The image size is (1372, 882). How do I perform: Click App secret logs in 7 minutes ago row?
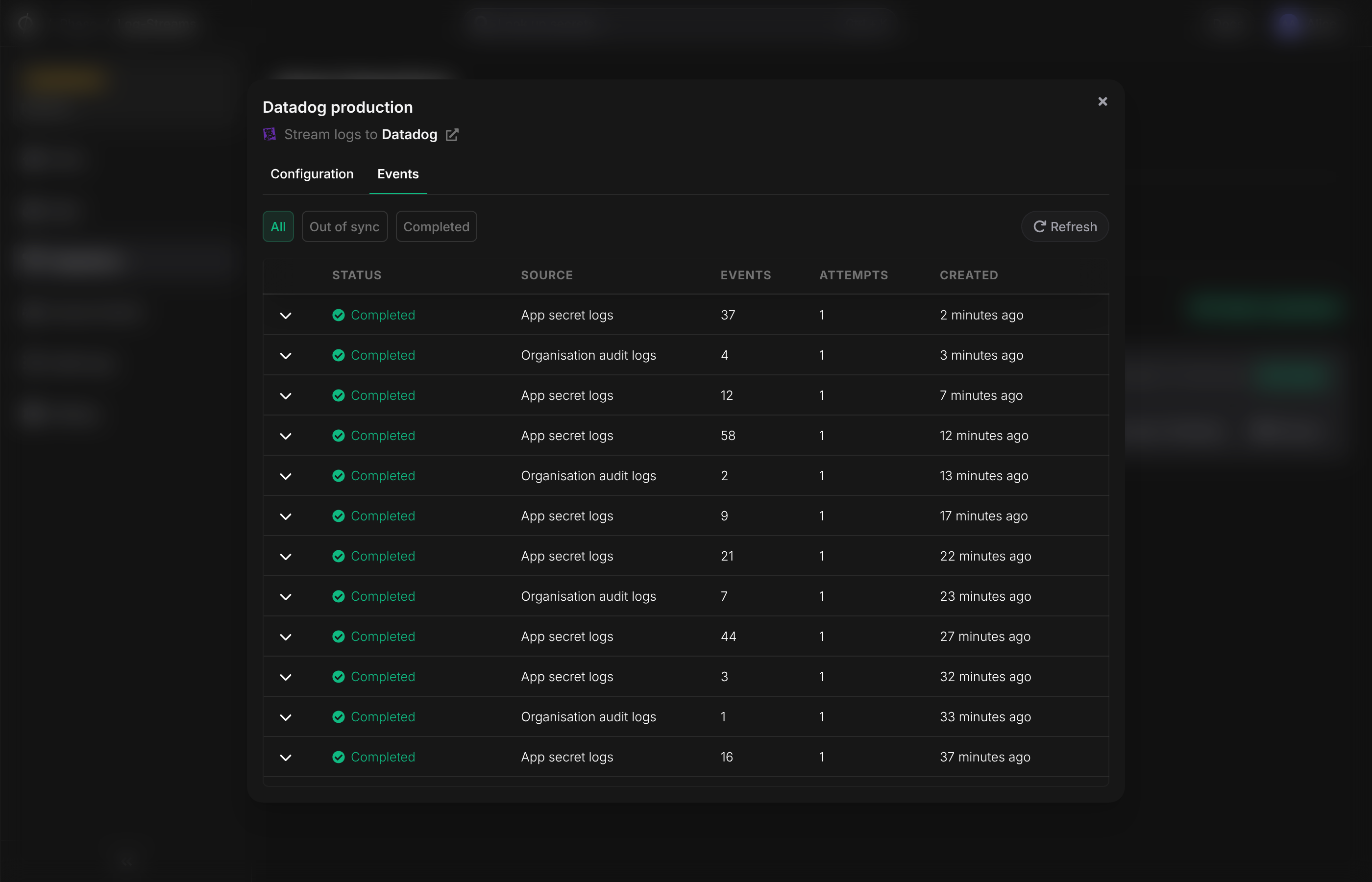pos(567,395)
